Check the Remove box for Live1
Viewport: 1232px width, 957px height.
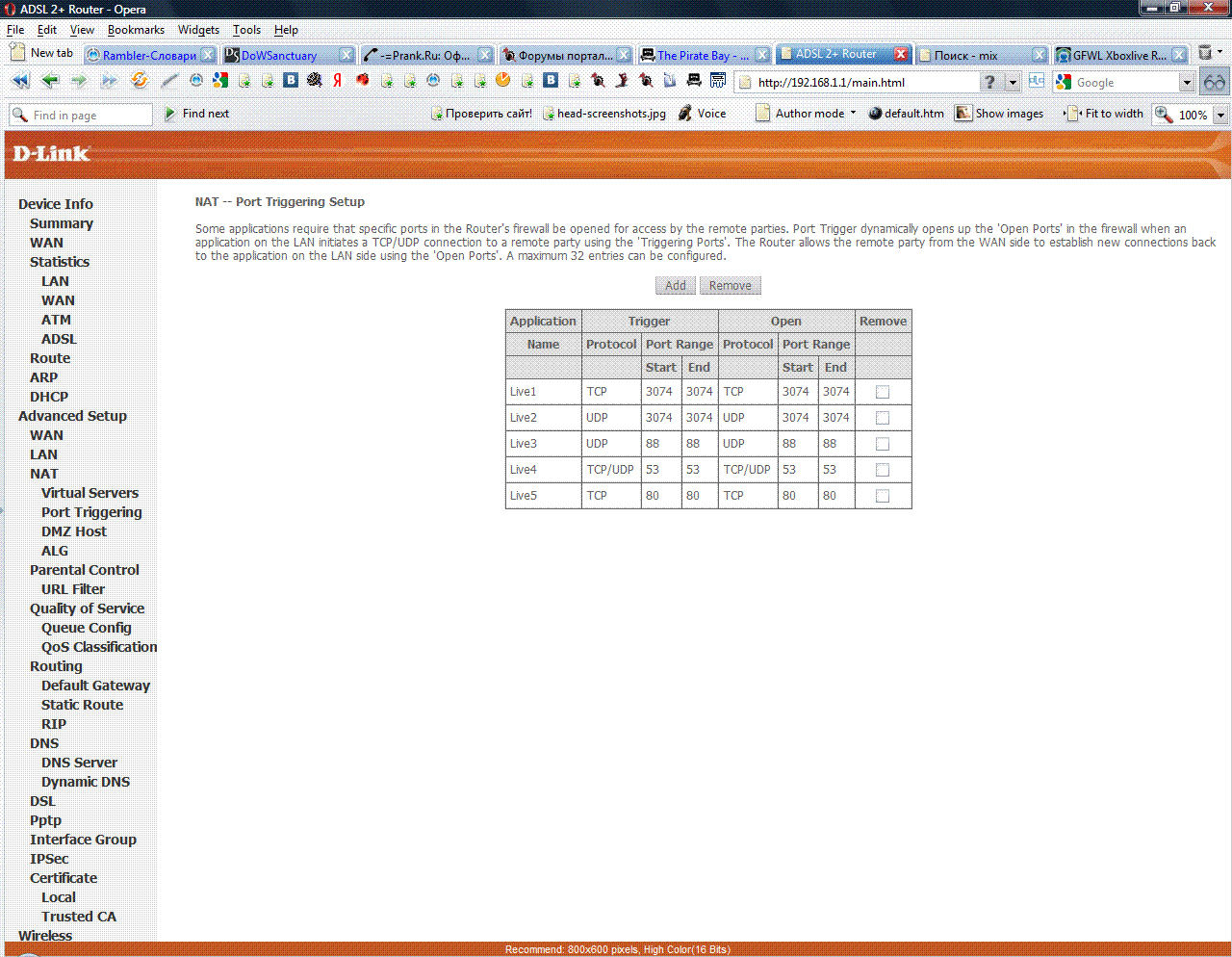(x=883, y=392)
